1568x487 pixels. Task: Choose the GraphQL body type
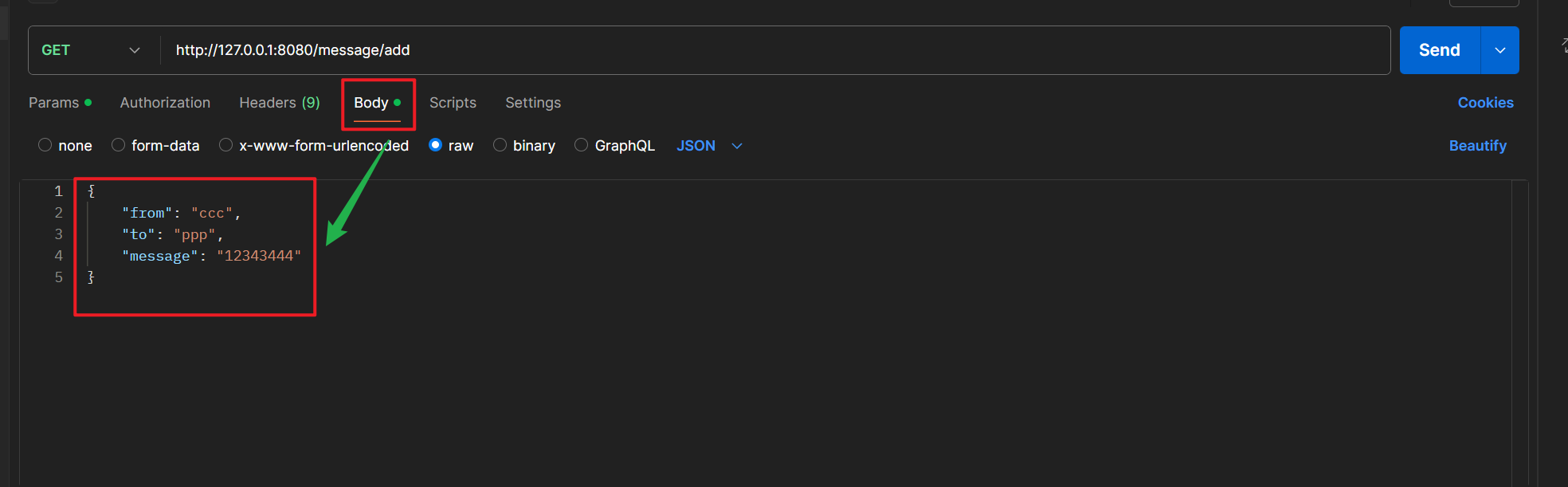tap(582, 145)
